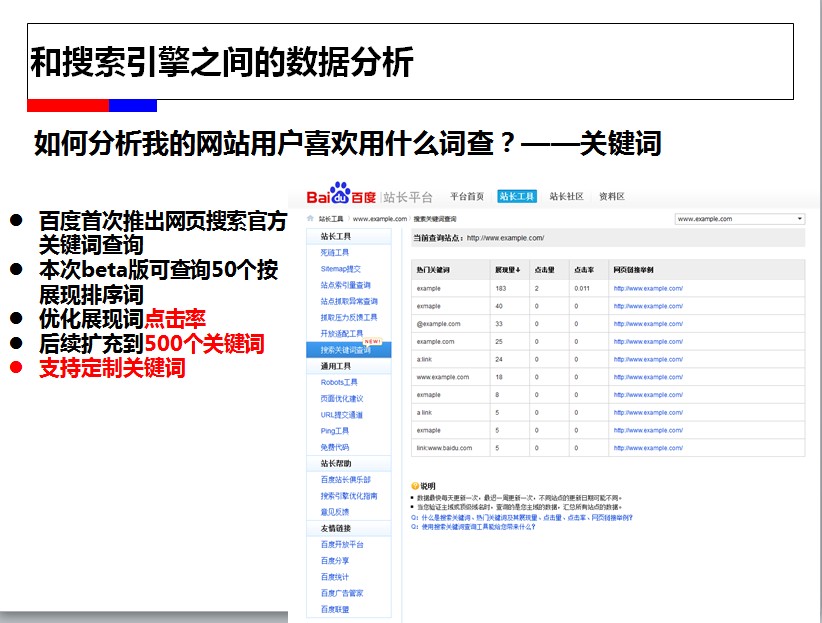Image resolution: width=822 pixels, height=623 pixels.
Task: Click the 热门关键词 column header
Action: (x=432, y=270)
